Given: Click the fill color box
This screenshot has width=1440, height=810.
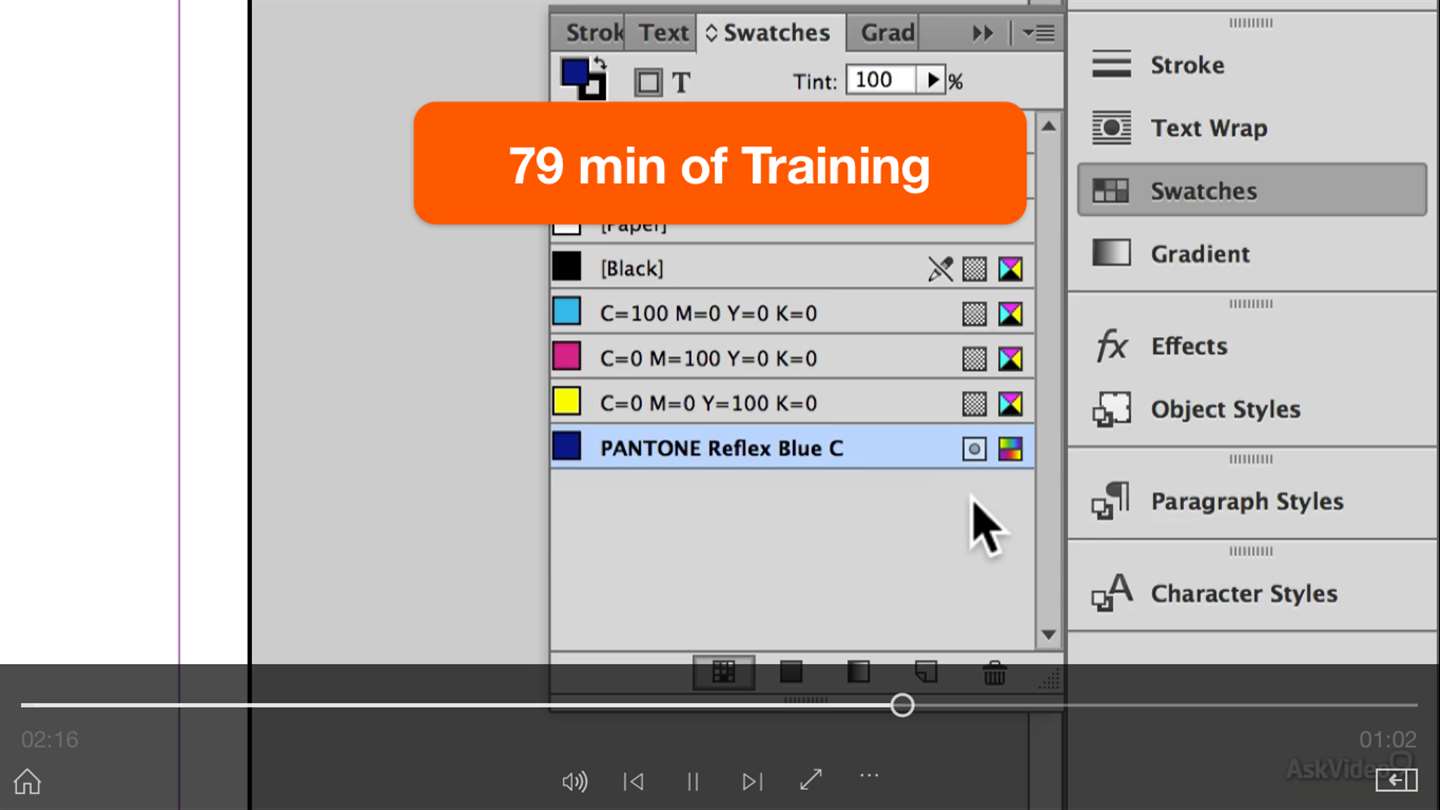Looking at the screenshot, I should click(575, 73).
